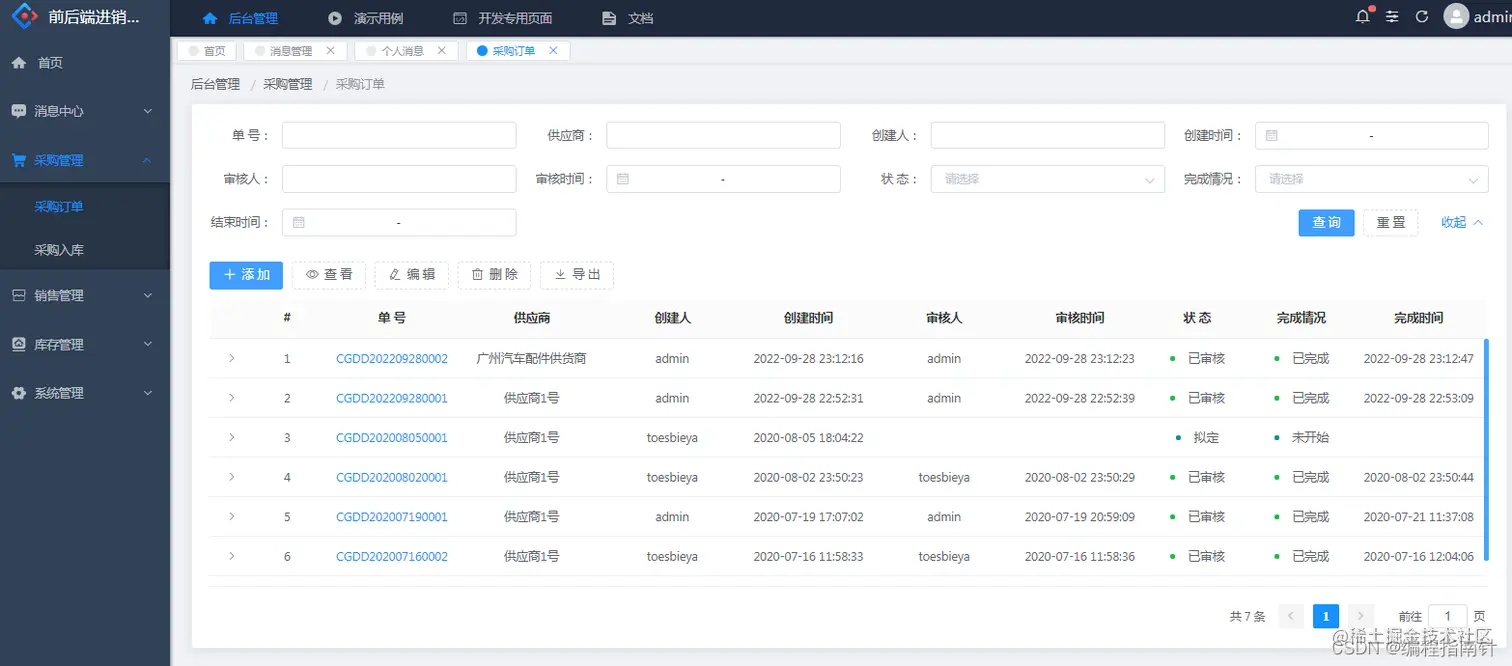Click the 查看 view button
The height and width of the screenshot is (666, 1512).
pos(329,275)
